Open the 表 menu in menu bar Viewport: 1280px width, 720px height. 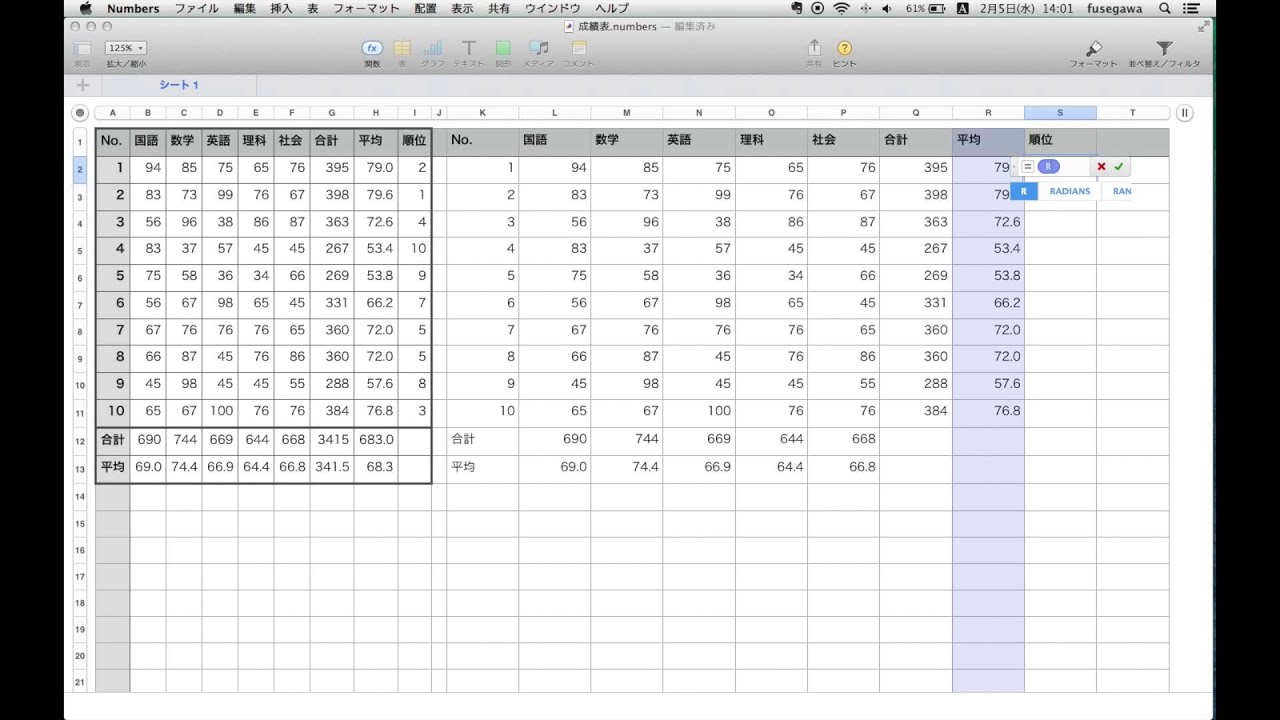click(313, 8)
